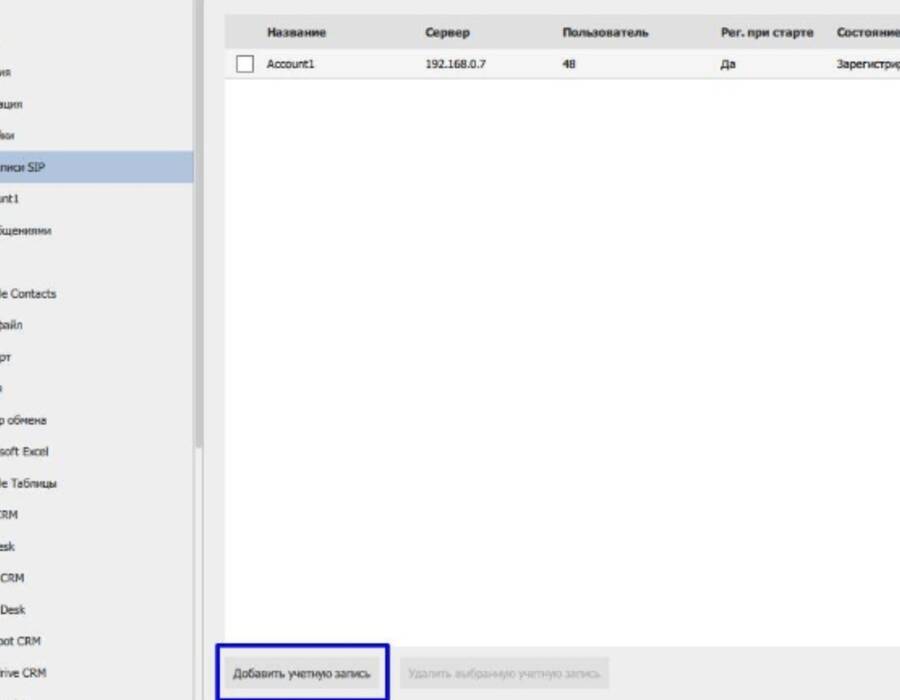The image size is (900, 700).
Task: Click the Добавить учетную запись button
Action: coord(302,673)
